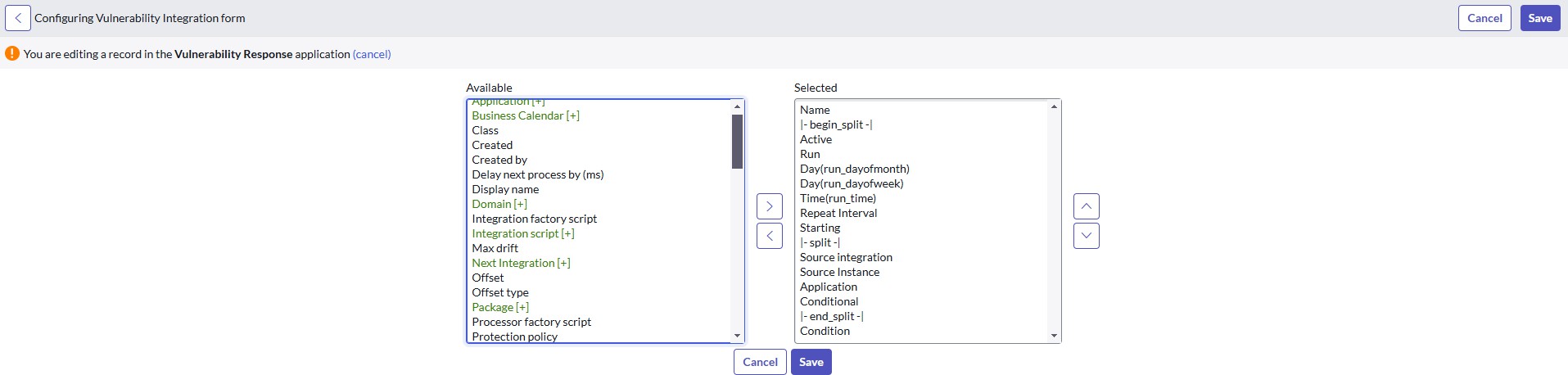This screenshot has width=1568, height=375.
Task: Select |- split -| in Selected list
Action: 922,242
